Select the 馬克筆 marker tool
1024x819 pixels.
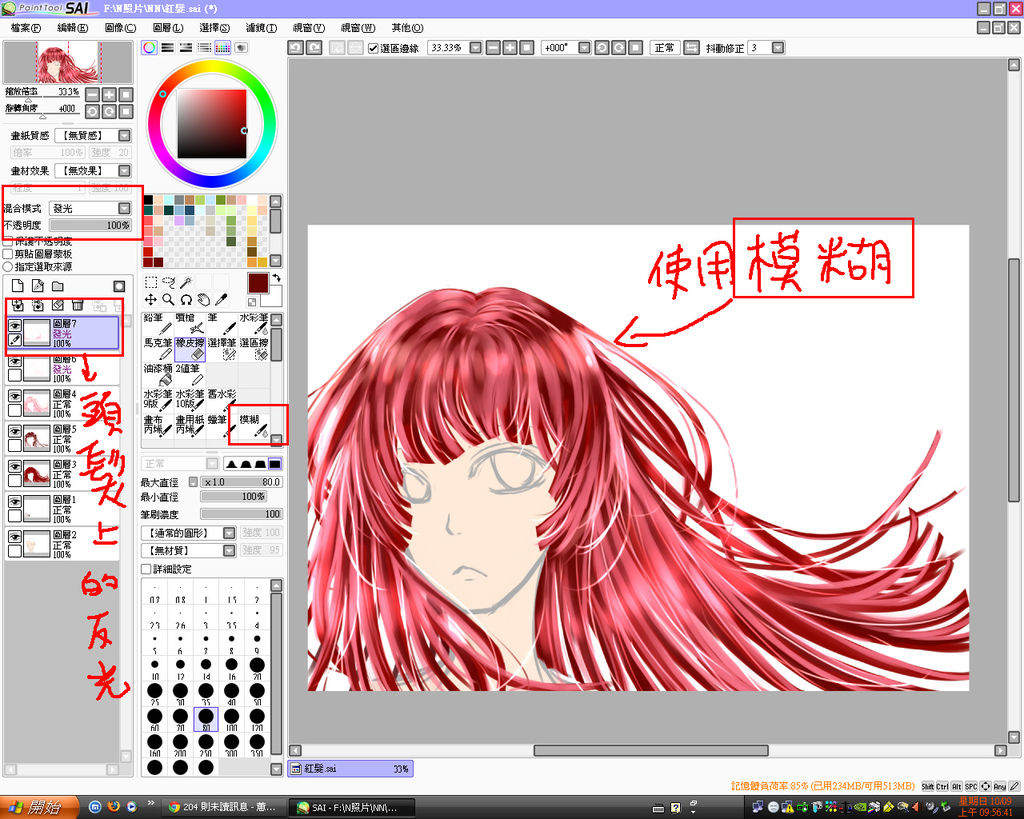coord(157,349)
